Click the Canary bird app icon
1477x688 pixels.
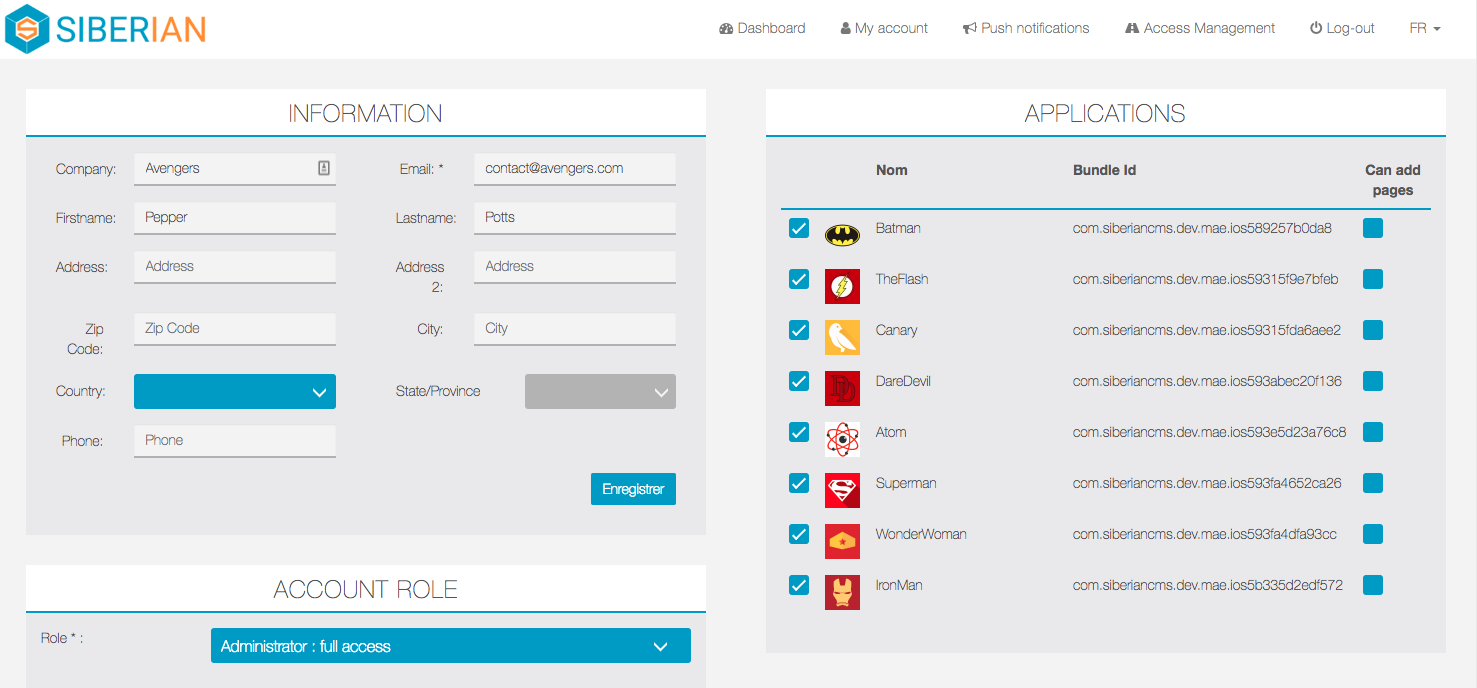click(x=842, y=337)
